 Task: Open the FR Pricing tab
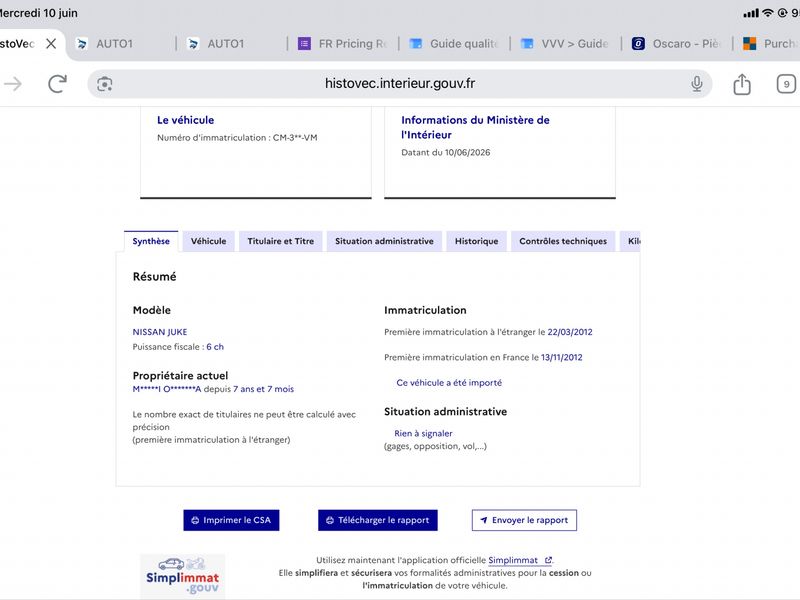343,44
